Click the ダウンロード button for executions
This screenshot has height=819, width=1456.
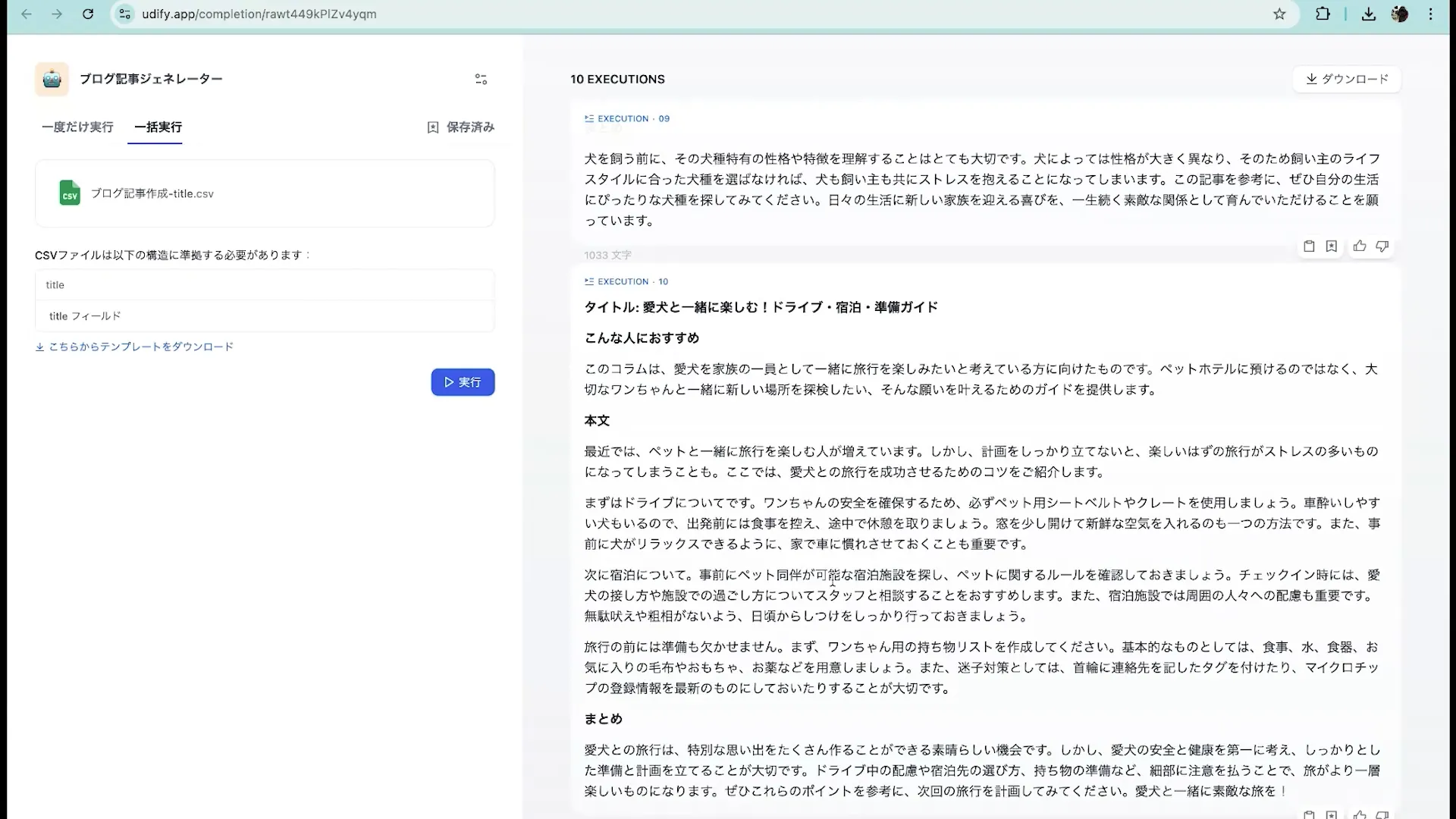(x=1348, y=79)
